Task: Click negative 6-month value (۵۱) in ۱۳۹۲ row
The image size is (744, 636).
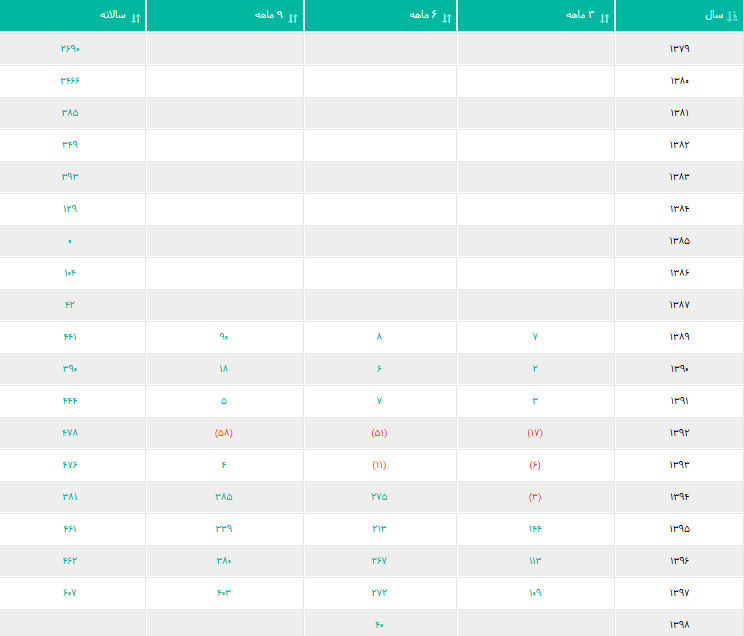Action: pos(379,433)
